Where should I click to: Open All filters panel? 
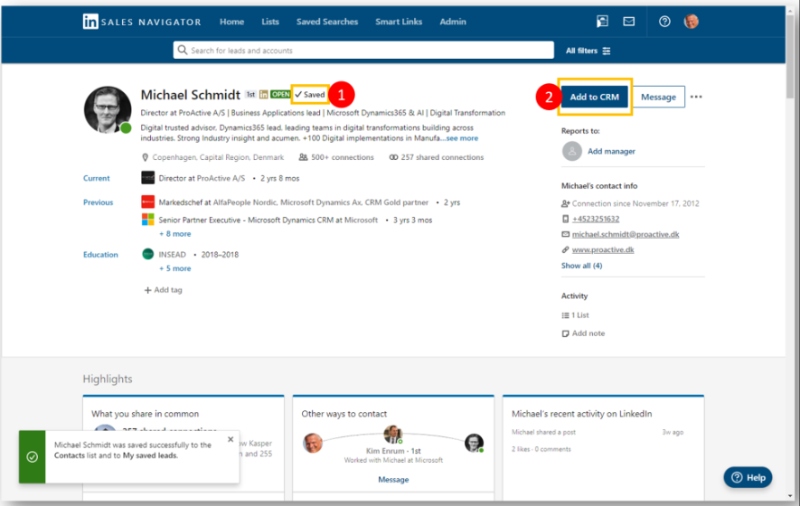pos(588,50)
